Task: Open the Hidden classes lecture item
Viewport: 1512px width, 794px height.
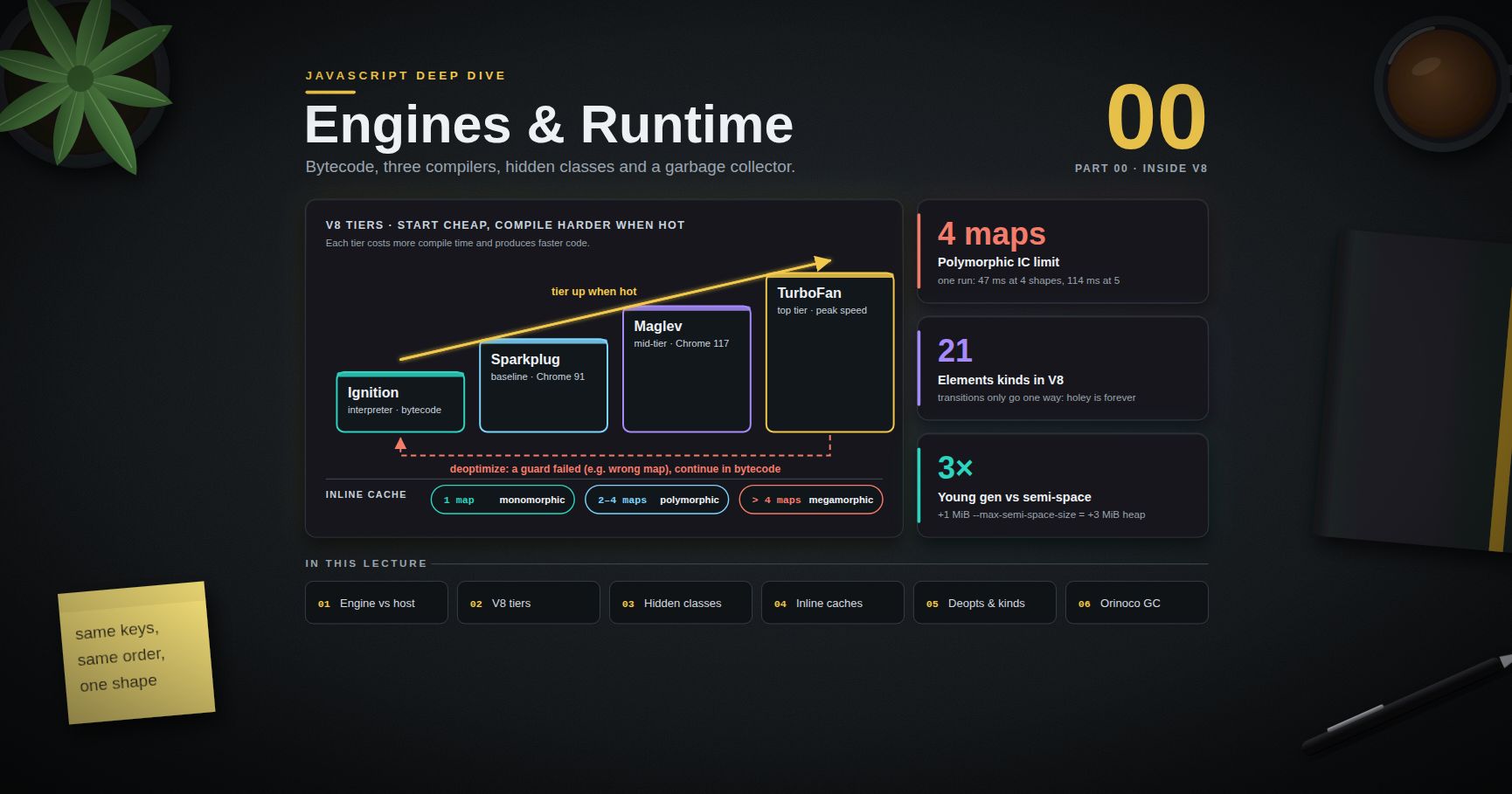Action: (680, 603)
